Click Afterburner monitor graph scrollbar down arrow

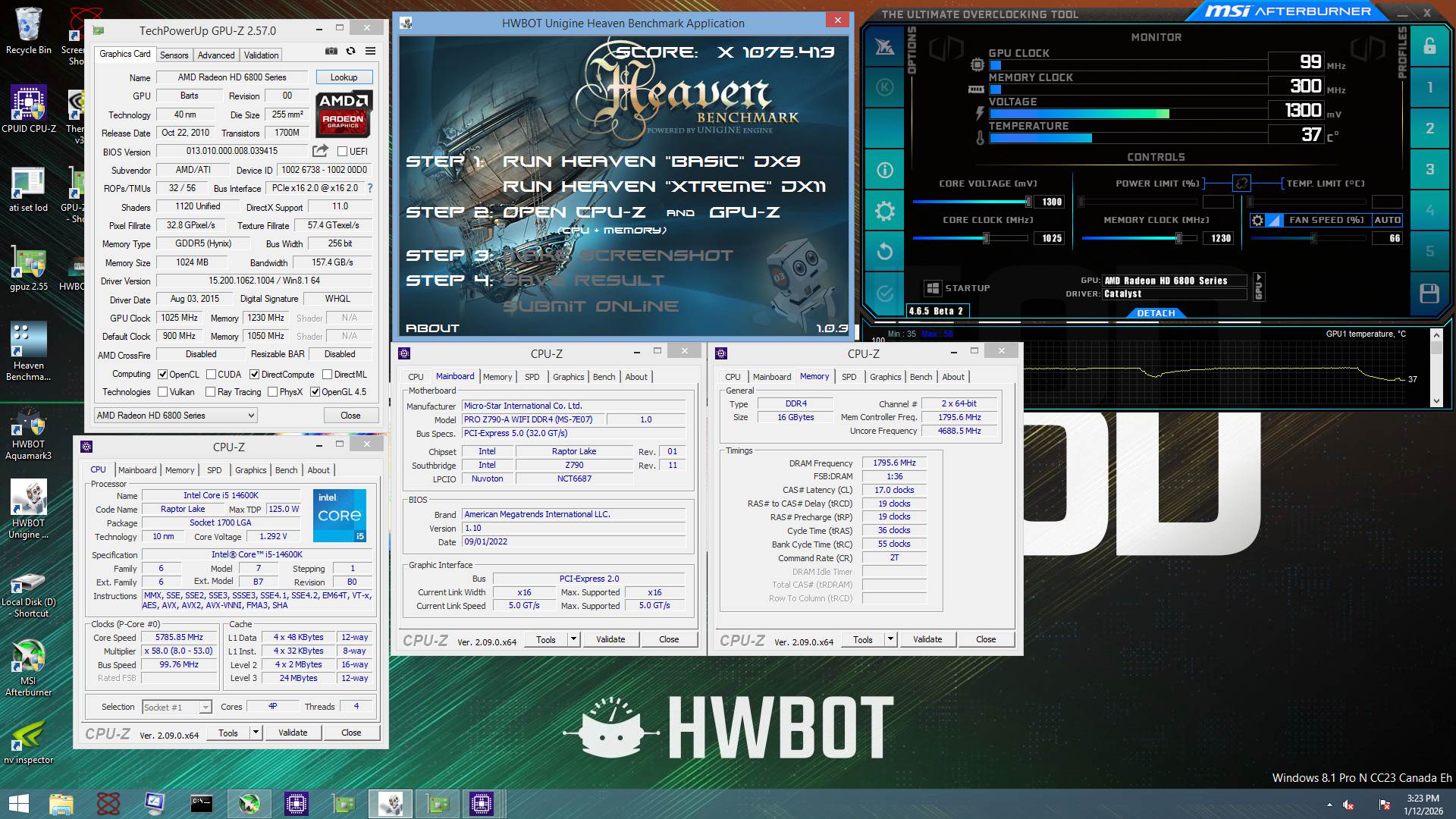(x=1436, y=401)
